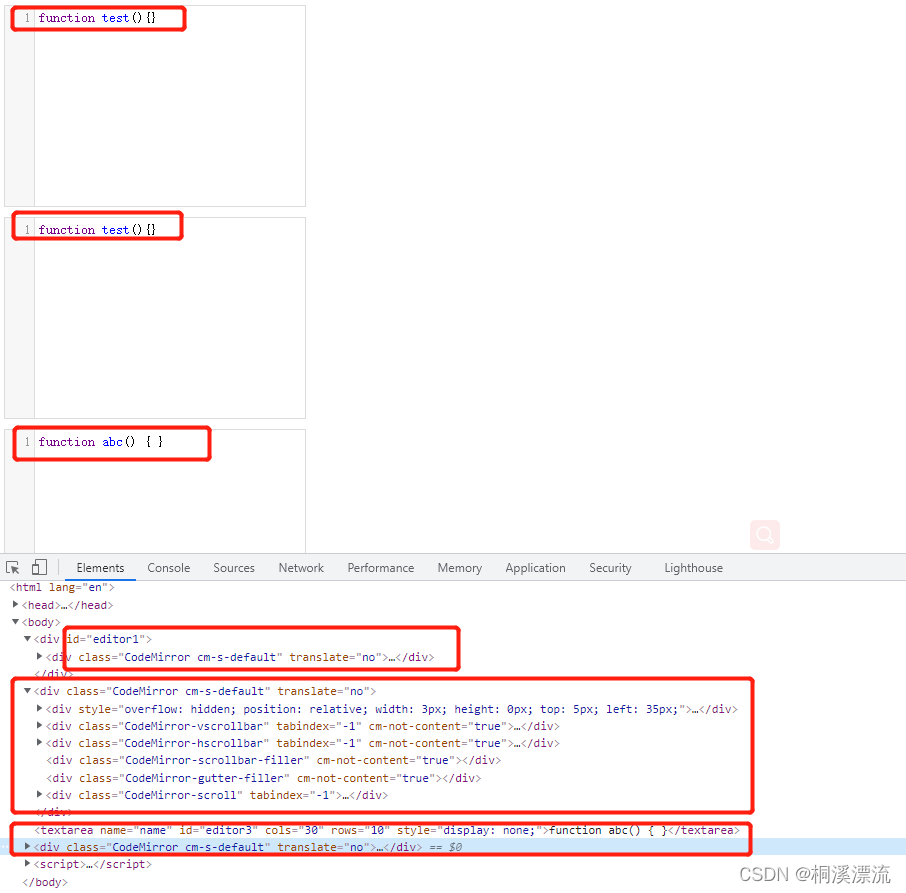906x893 pixels.
Task: Expand the CodeMirror-scroll div
Action: coord(39,794)
